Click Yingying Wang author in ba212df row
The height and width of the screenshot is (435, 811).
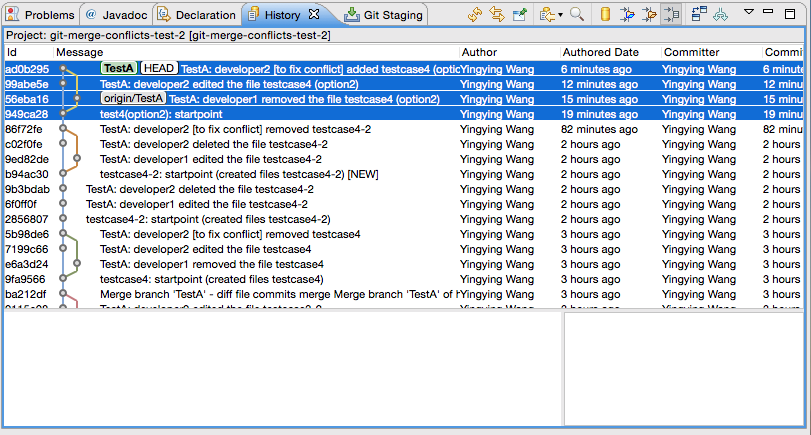pyautogui.click(x=498, y=294)
